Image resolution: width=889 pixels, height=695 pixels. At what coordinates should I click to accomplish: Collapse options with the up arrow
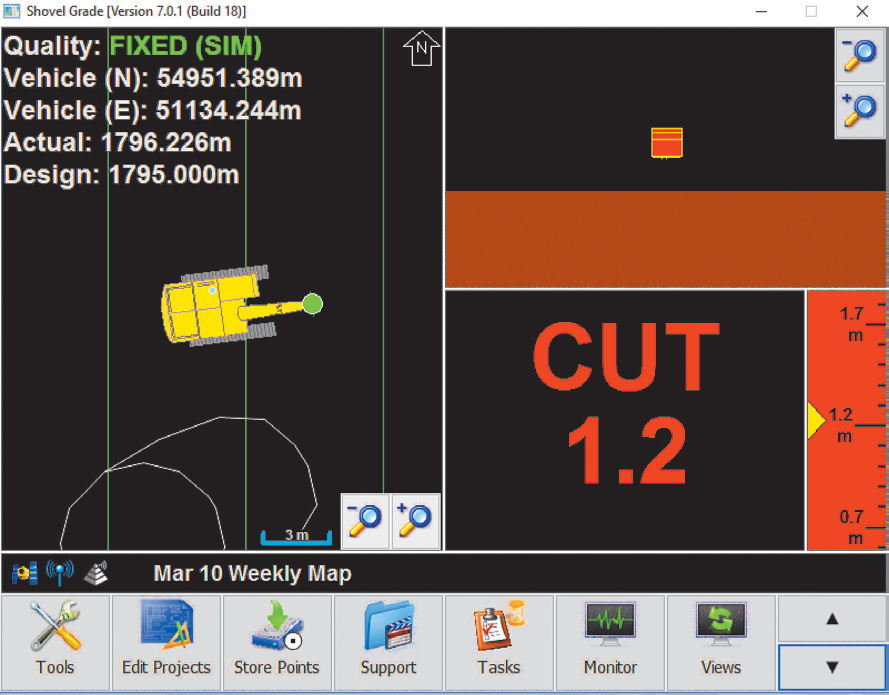point(831,620)
